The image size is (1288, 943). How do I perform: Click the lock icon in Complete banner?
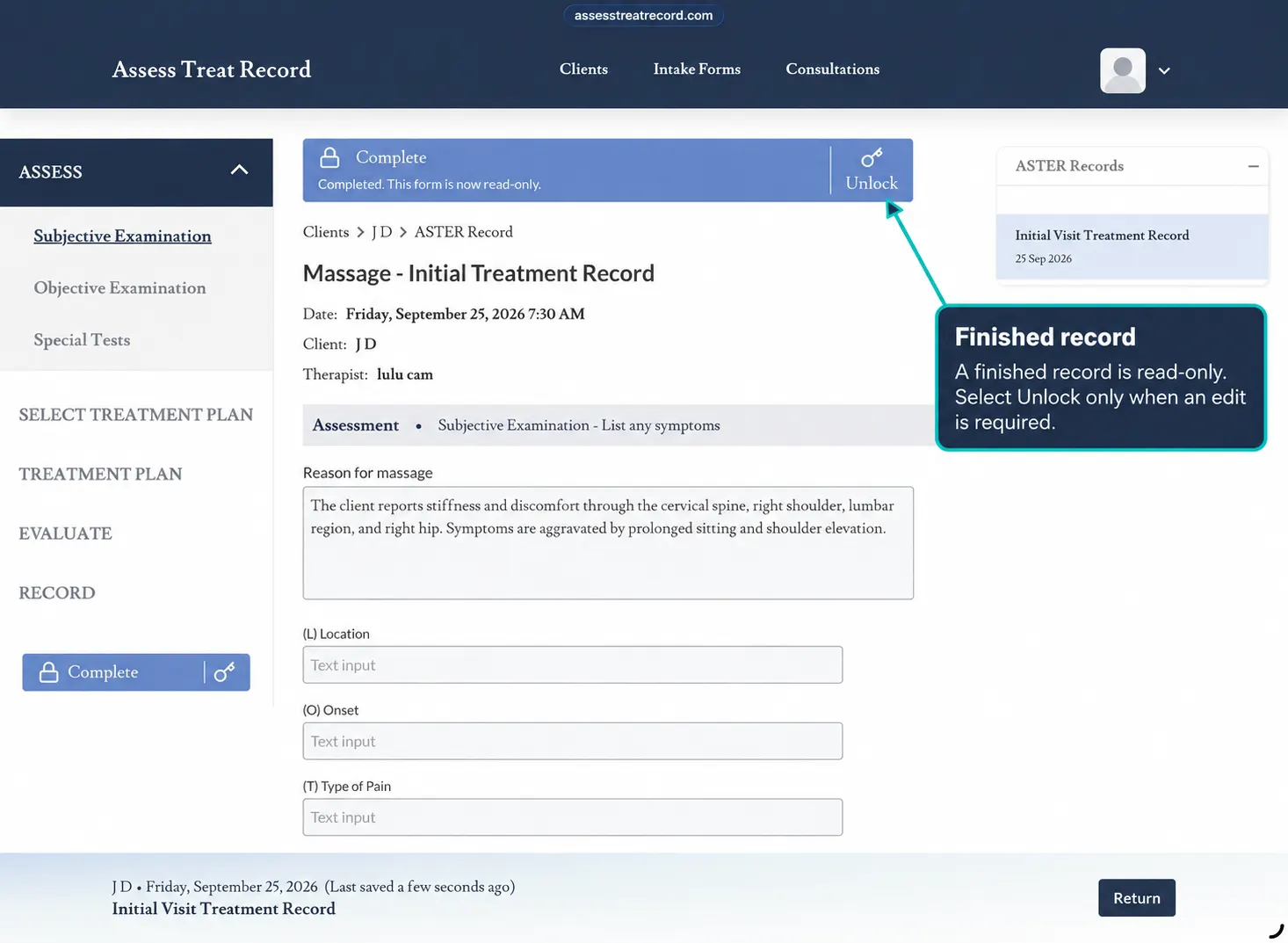(329, 157)
